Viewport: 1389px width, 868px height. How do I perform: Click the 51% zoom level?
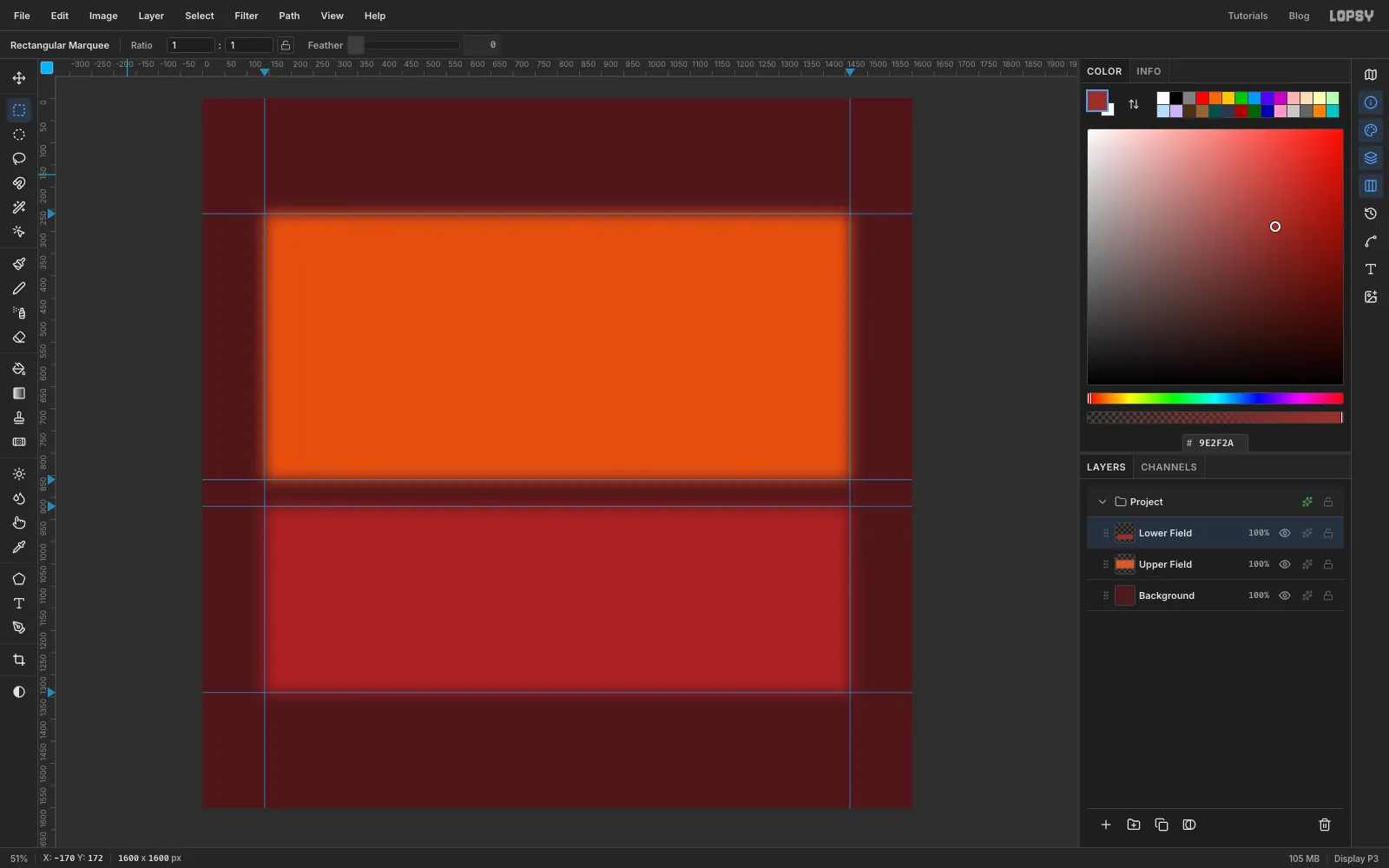19,858
